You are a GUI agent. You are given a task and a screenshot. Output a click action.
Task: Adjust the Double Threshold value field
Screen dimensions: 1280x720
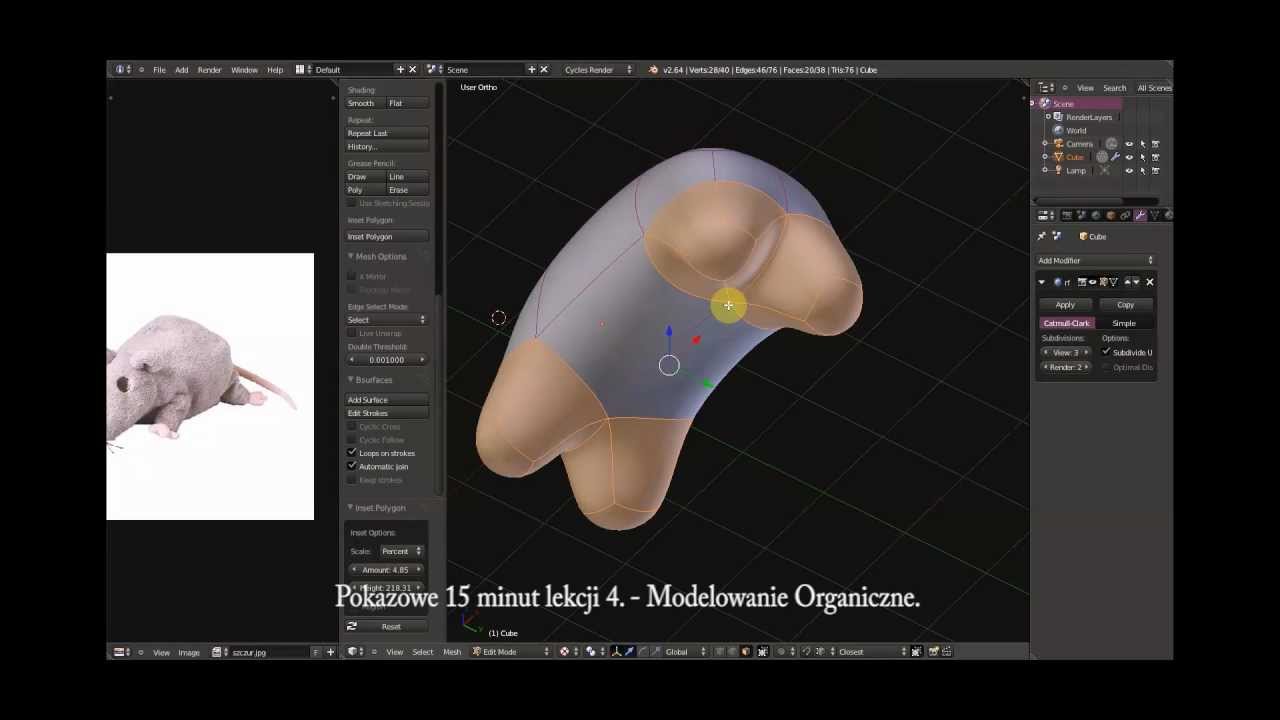387,360
